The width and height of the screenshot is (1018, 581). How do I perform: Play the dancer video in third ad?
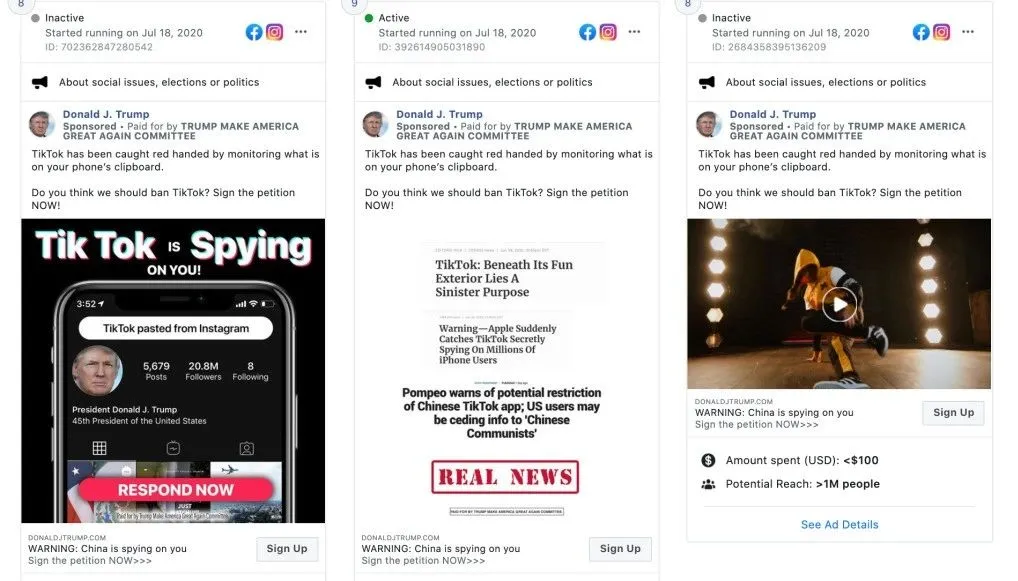pos(839,304)
